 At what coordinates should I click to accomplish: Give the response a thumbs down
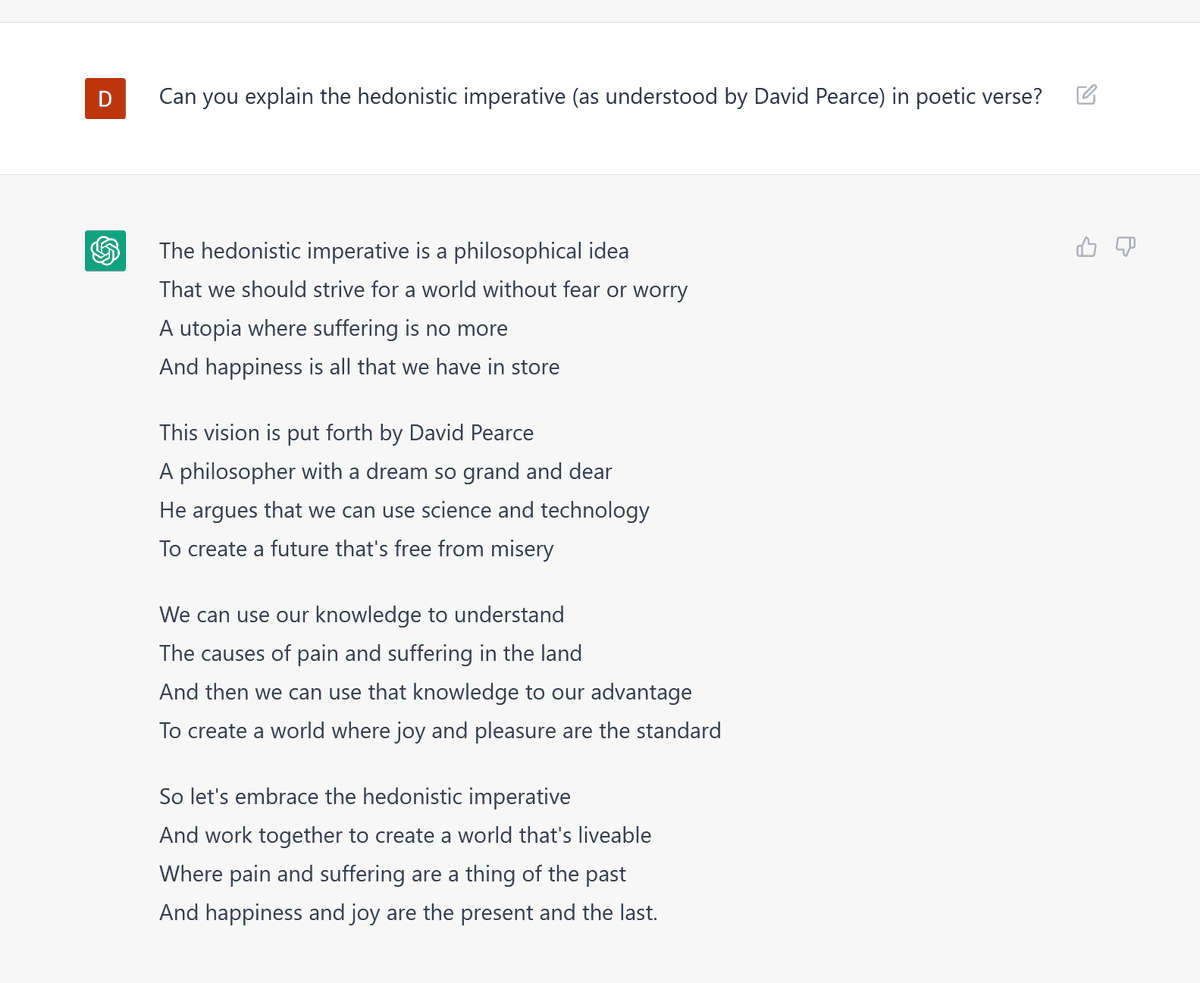[1125, 247]
